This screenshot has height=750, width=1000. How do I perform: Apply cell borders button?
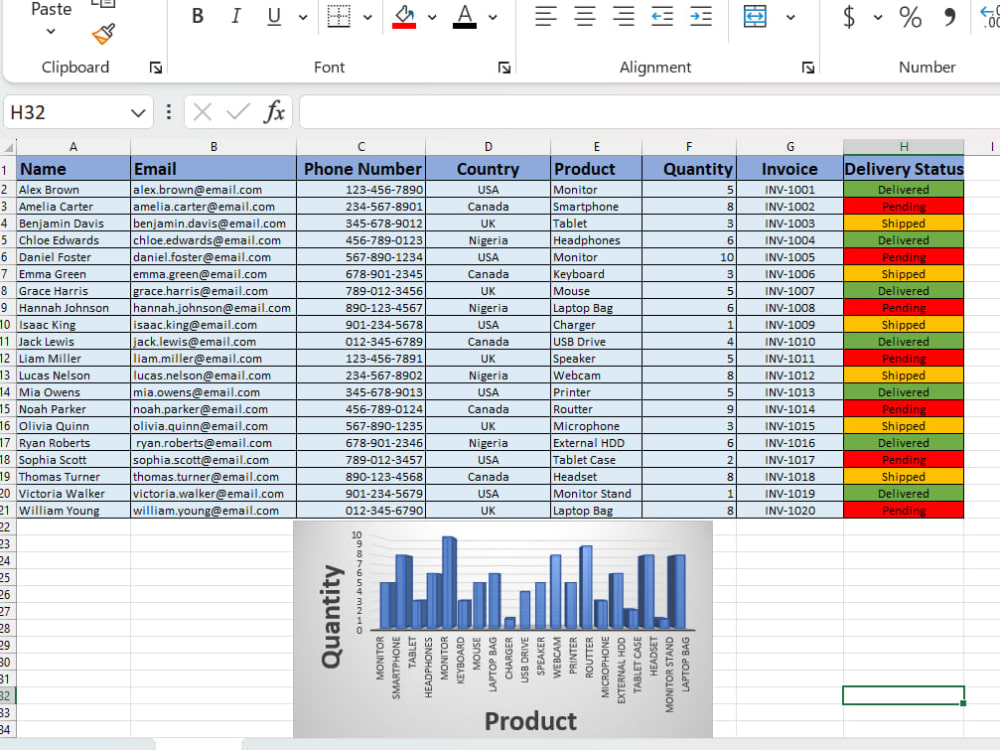tap(339, 16)
